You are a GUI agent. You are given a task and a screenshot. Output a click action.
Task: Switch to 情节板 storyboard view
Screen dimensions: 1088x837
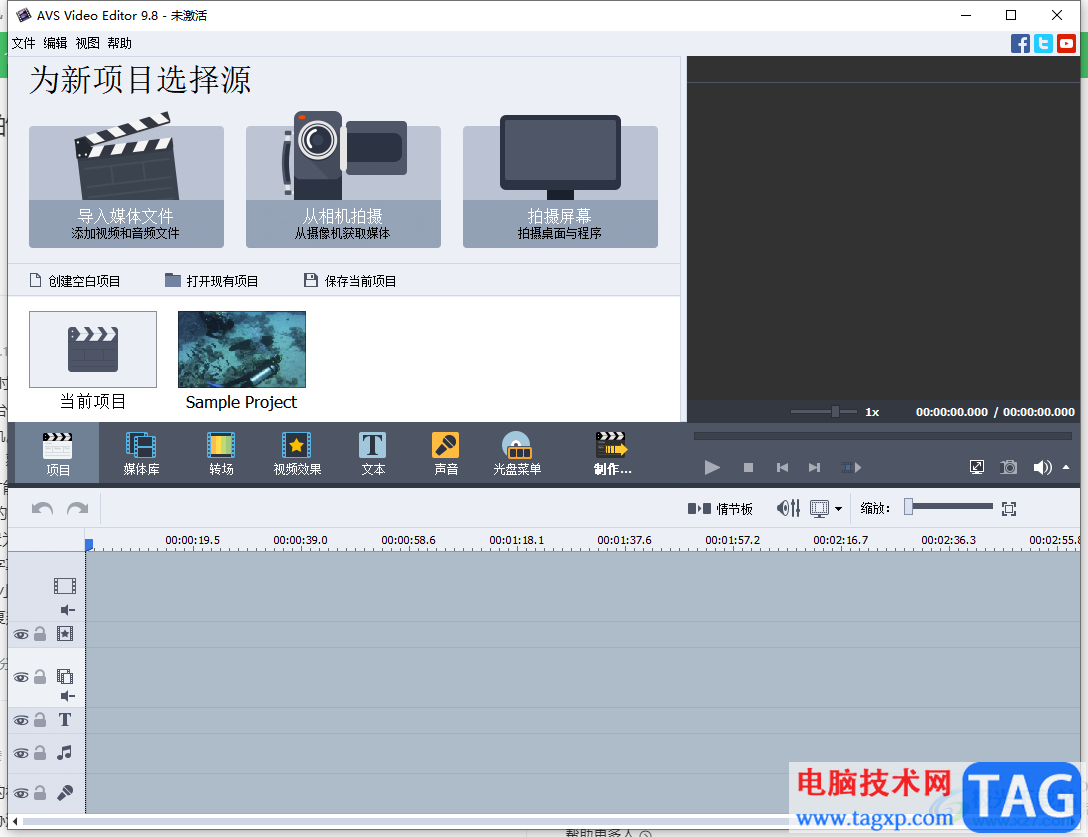(x=720, y=509)
